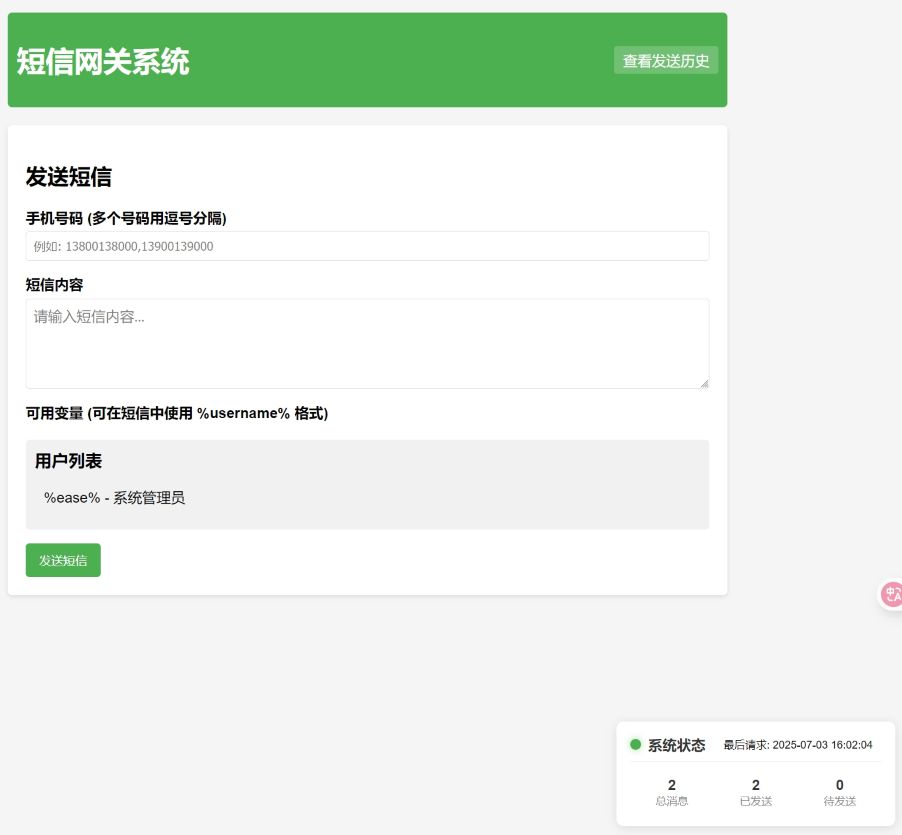Open the 查看发送历史 page
The height and width of the screenshot is (835, 902).
tap(665, 61)
